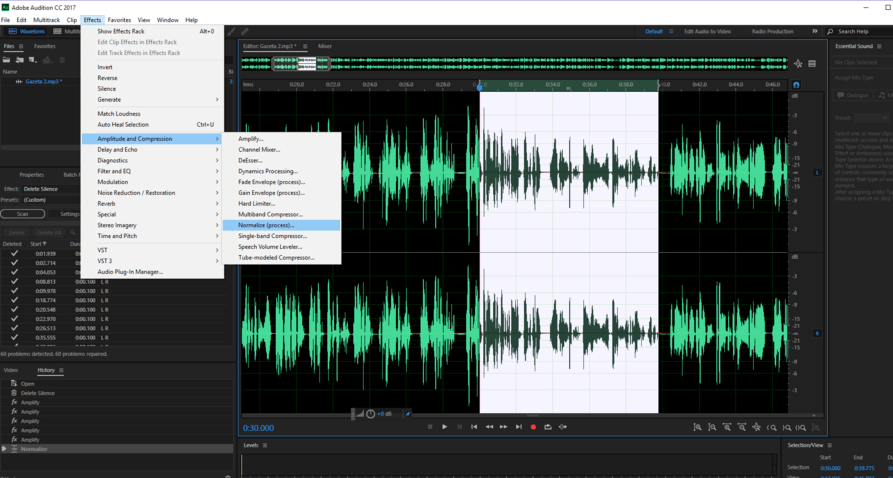Select Gazeta 2.mp3 file in Files panel
This screenshot has height=478, width=893.
[x=44, y=81]
